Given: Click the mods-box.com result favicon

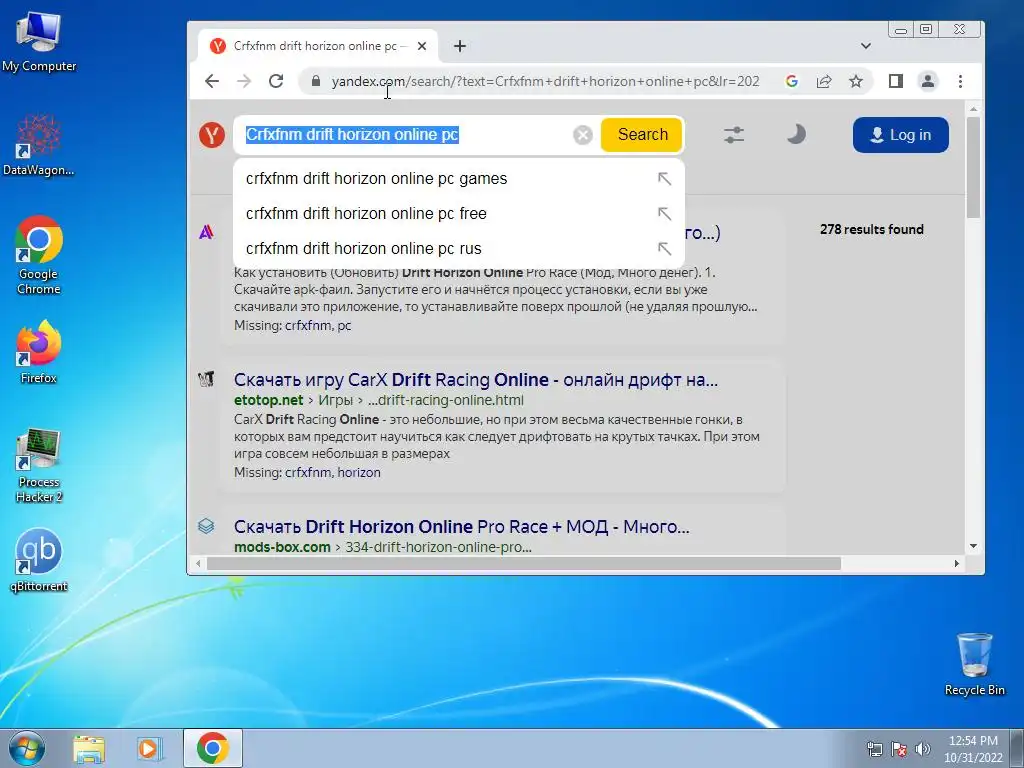Looking at the screenshot, I should [x=206, y=526].
